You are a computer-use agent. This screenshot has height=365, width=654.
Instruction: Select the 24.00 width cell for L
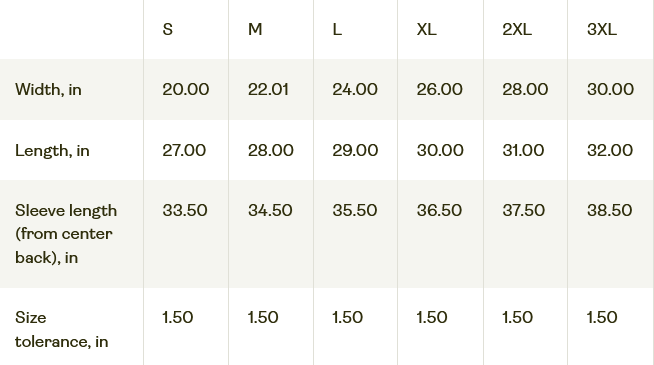coord(355,90)
